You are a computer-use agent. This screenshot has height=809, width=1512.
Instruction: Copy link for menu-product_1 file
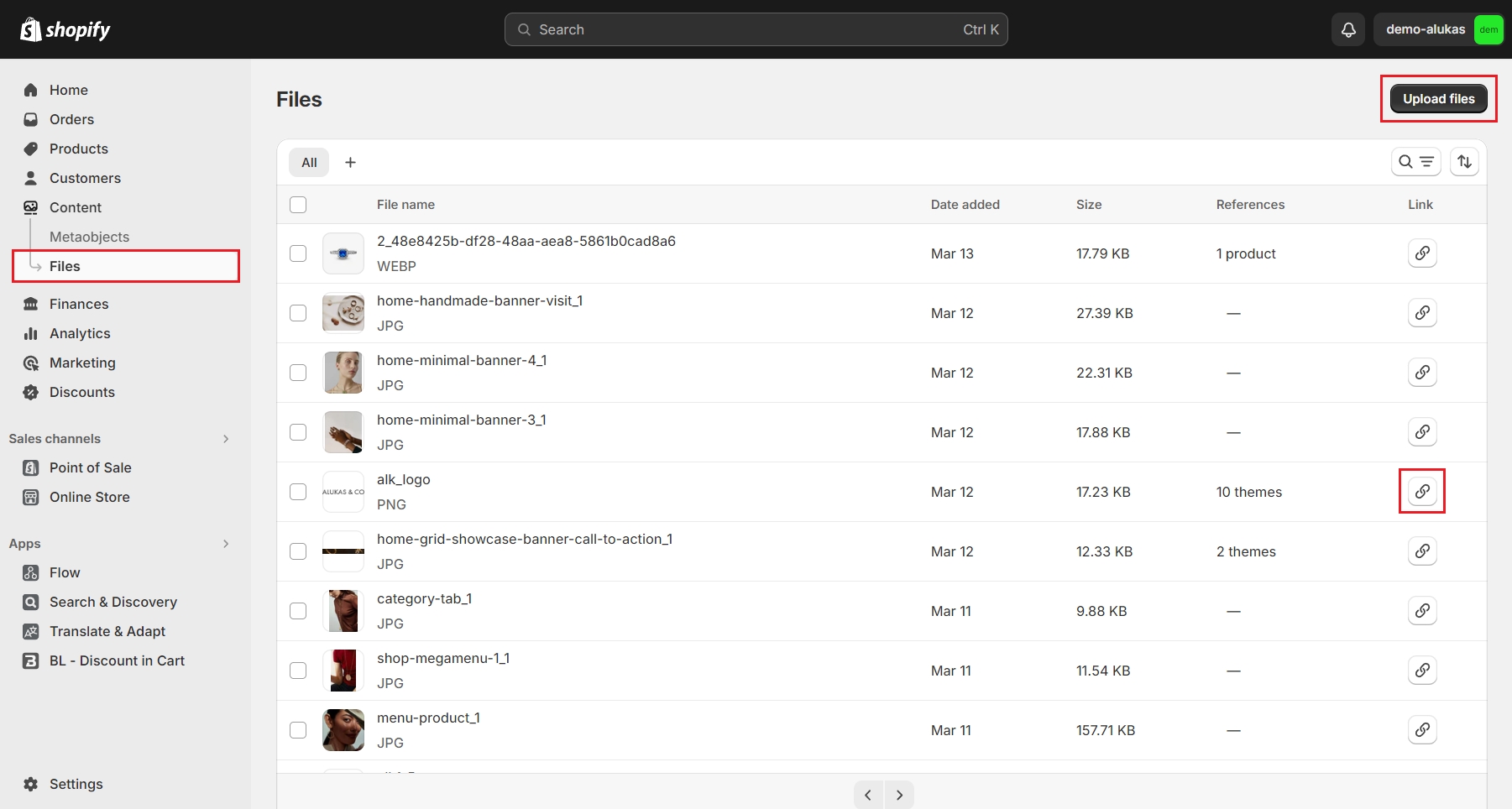1422,730
